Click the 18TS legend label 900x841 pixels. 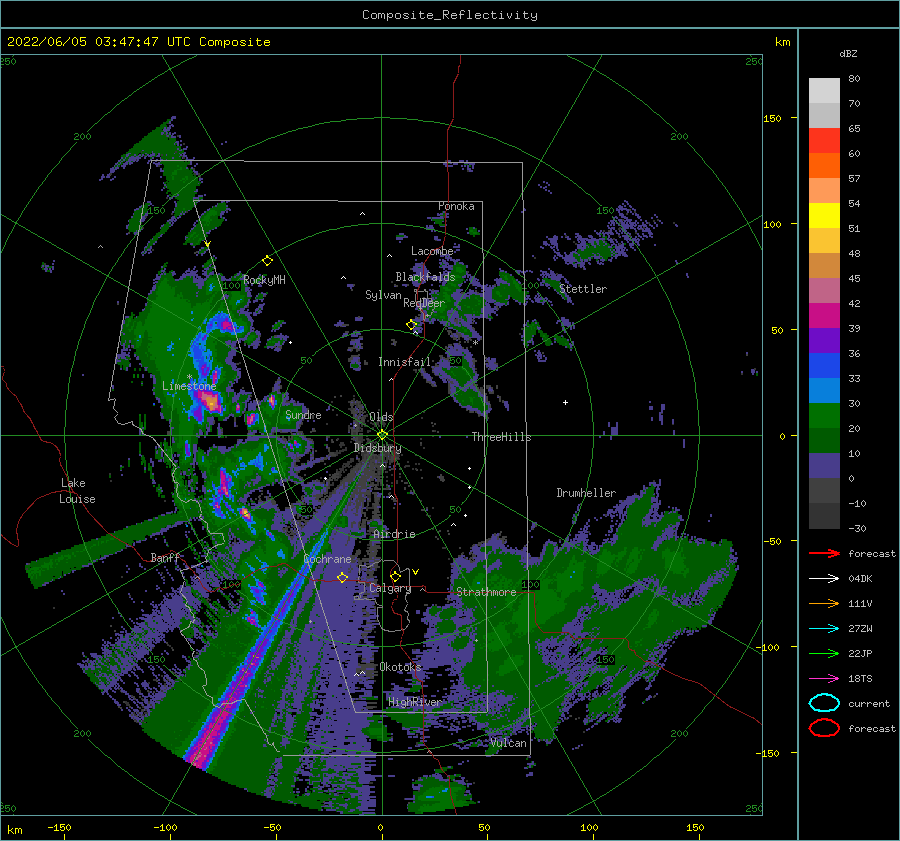[860, 679]
